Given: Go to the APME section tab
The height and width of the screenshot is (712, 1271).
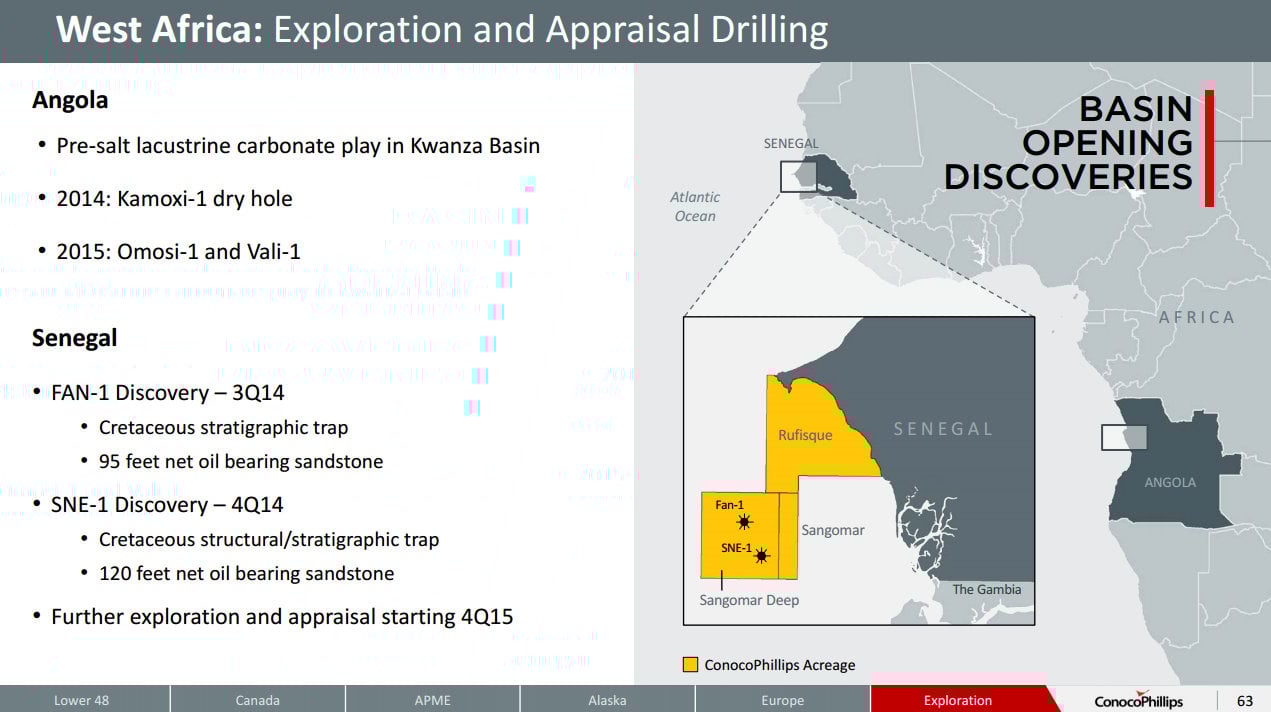Looking at the screenshot, I should 432,700.
